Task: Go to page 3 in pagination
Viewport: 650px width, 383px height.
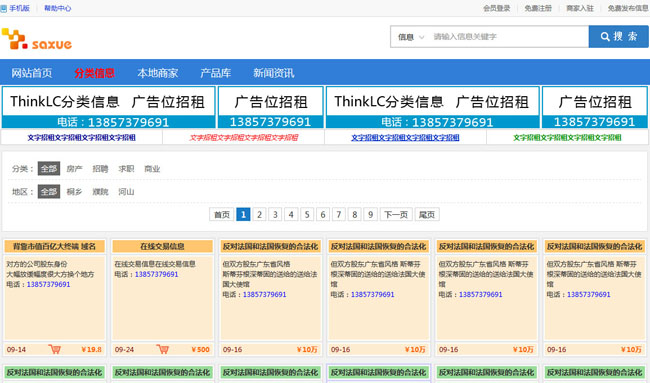Action: 275,214
